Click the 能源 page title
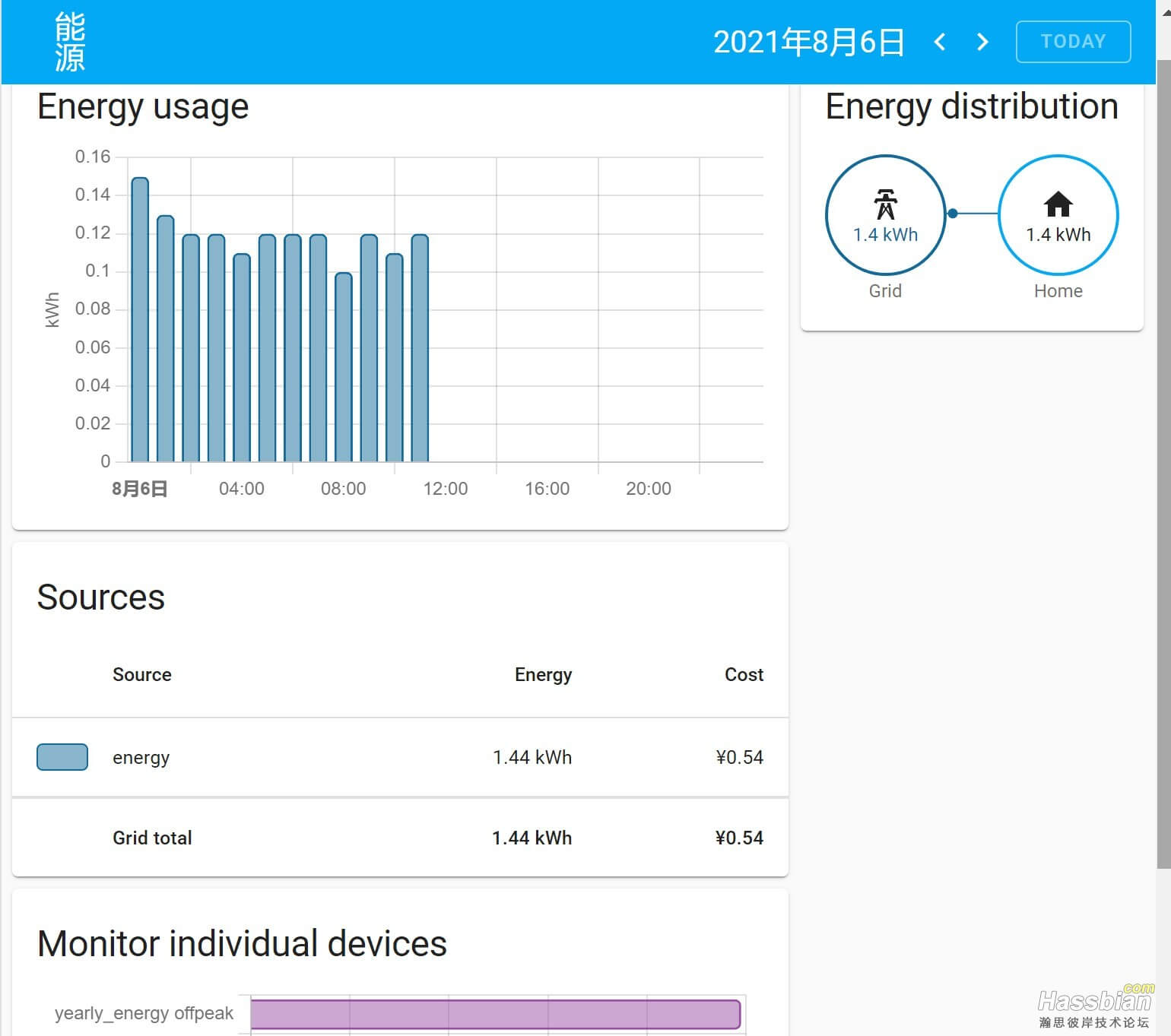 click(x=70, y=43)
